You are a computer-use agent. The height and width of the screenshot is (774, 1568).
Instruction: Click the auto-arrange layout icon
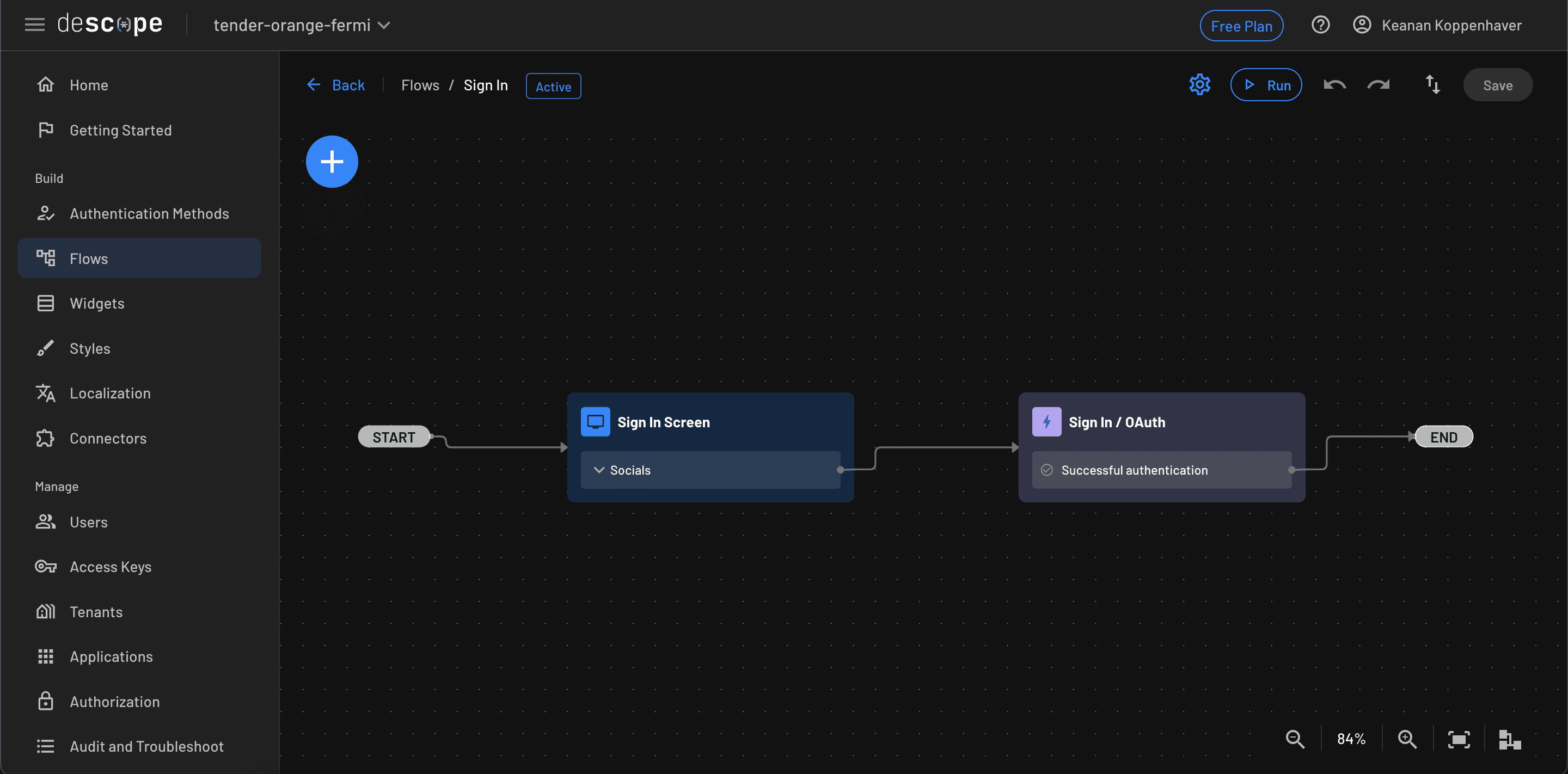[x=1510, y=739]
